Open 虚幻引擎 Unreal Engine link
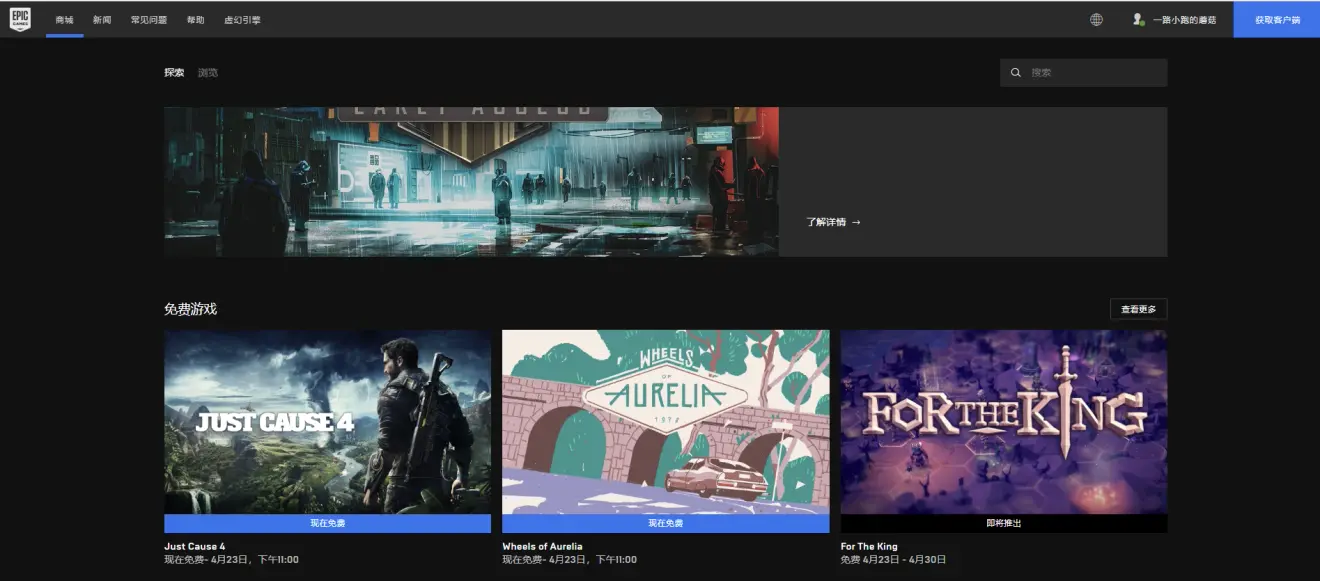This screenshot has width=1320, height=581. tap(242, 20)
